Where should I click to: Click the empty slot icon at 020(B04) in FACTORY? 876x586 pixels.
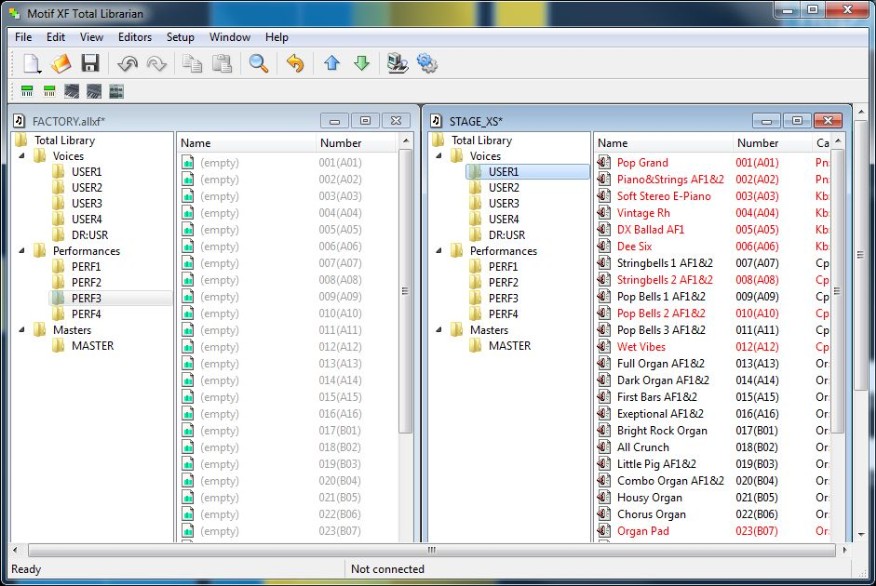coord(188,481)
